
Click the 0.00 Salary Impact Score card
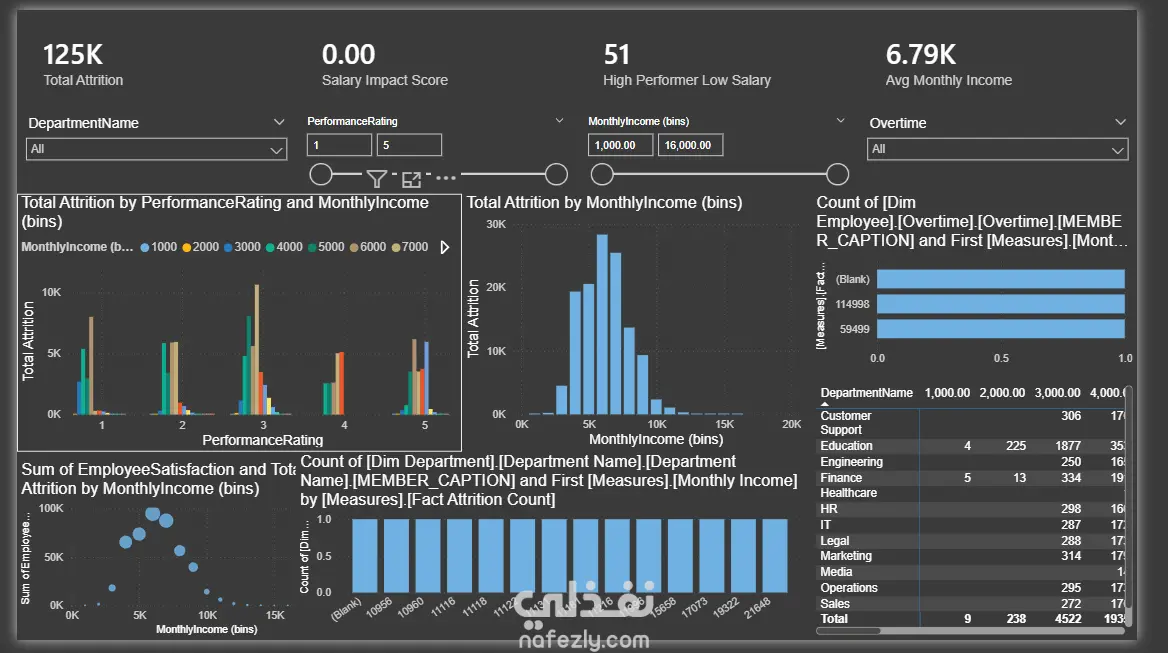[384, 64]
